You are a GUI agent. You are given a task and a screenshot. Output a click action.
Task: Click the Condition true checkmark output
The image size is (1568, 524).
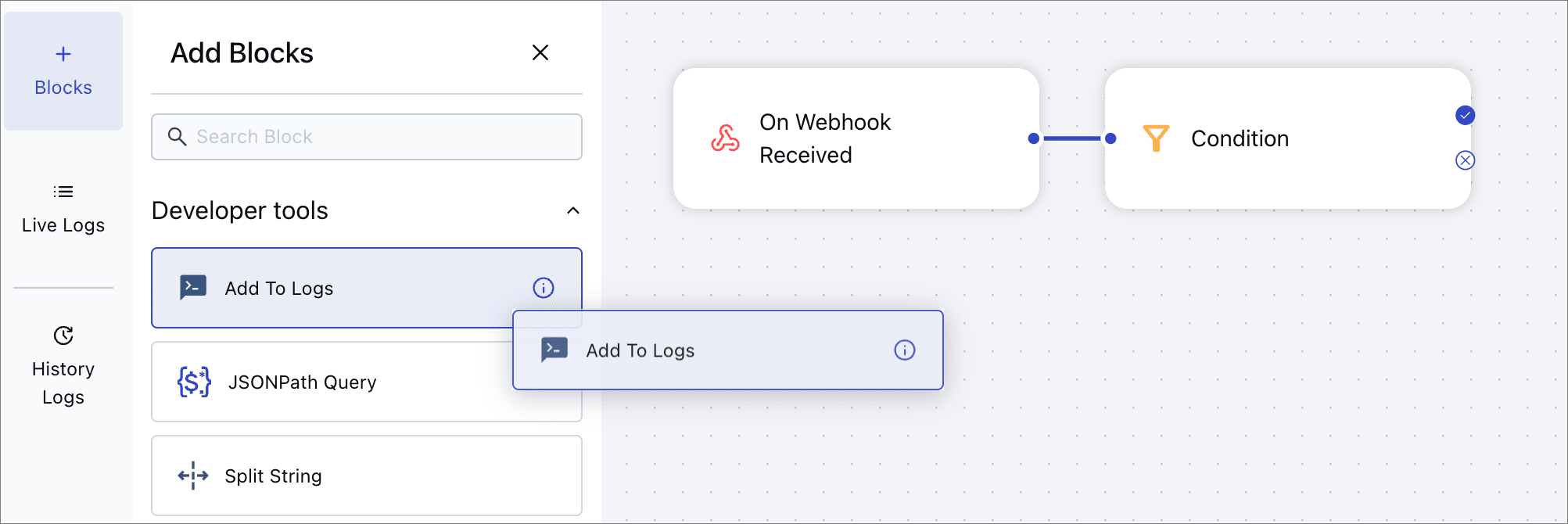pos(1465,116)
